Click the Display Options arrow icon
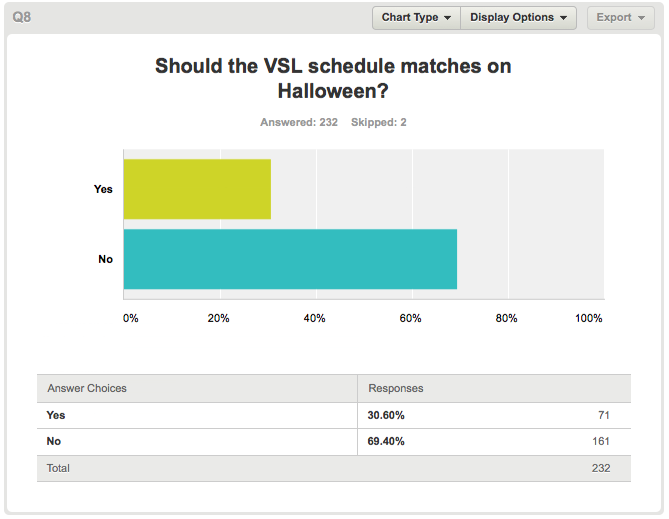Viewport: 669px width, 519px height. coord(564,18)
